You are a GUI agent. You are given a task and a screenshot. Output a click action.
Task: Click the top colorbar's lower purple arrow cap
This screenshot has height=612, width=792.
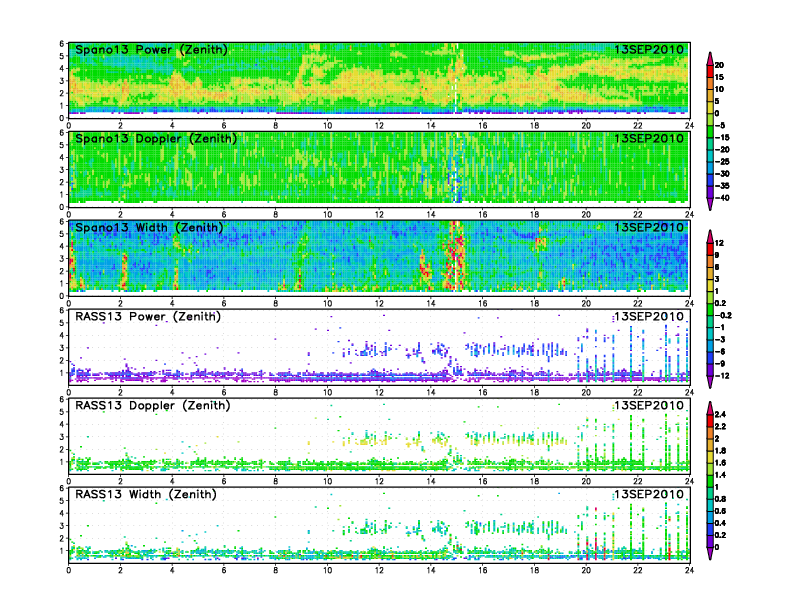tap(710, 204)
